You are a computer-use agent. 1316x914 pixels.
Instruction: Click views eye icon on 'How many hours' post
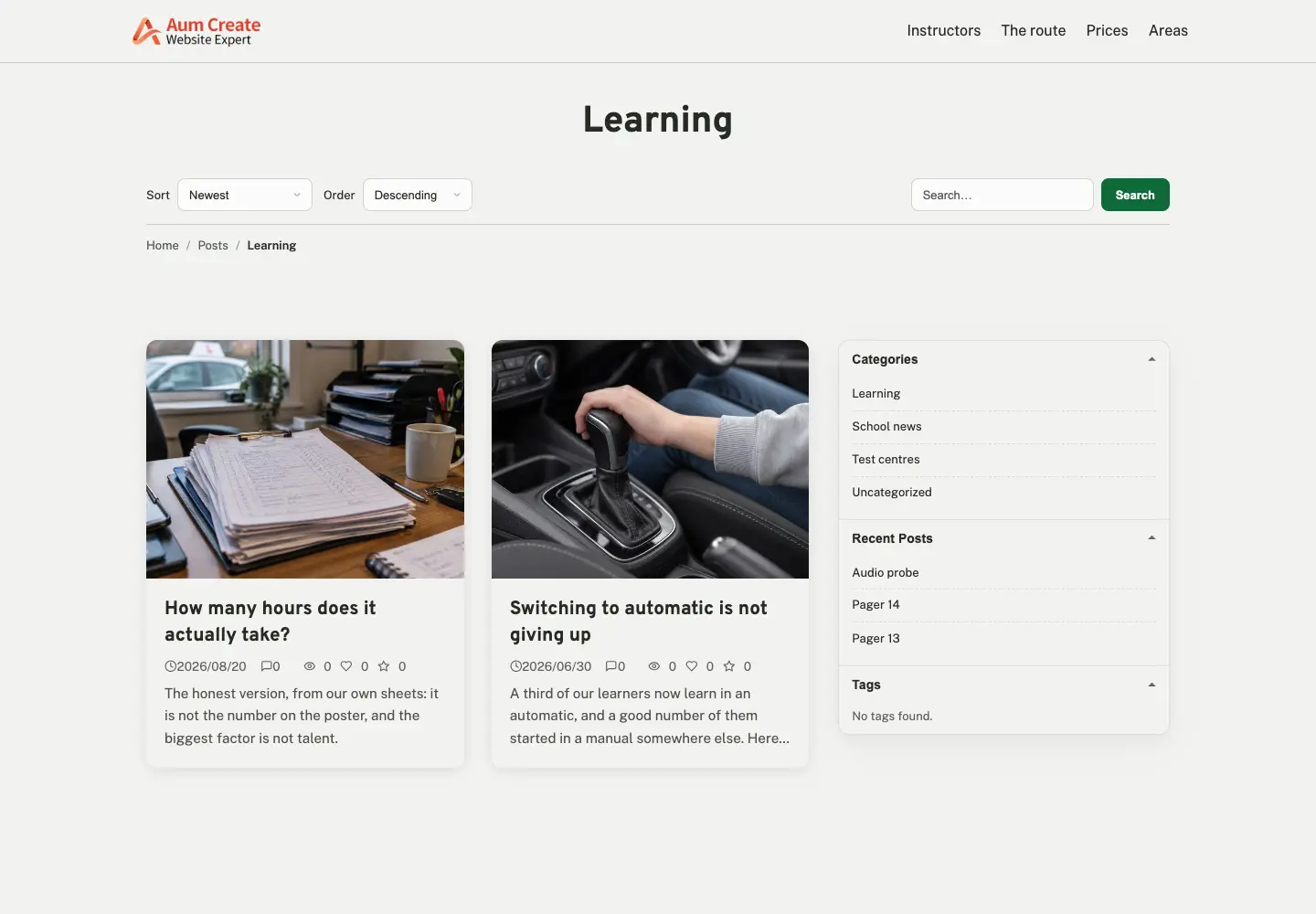click(x=310, y=666)
